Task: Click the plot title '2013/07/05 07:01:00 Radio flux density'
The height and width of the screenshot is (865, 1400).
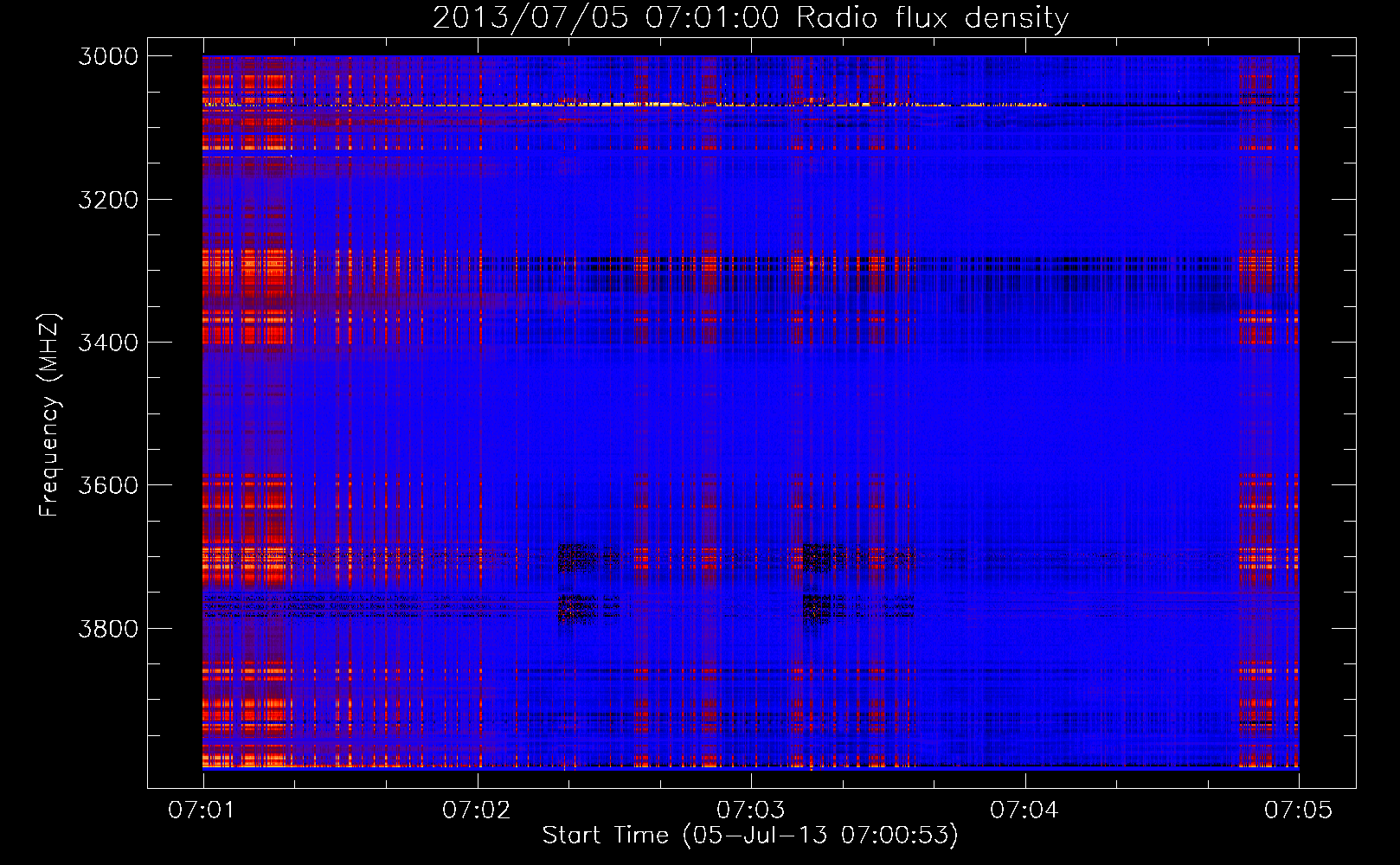Action: (x=750, y=18)
